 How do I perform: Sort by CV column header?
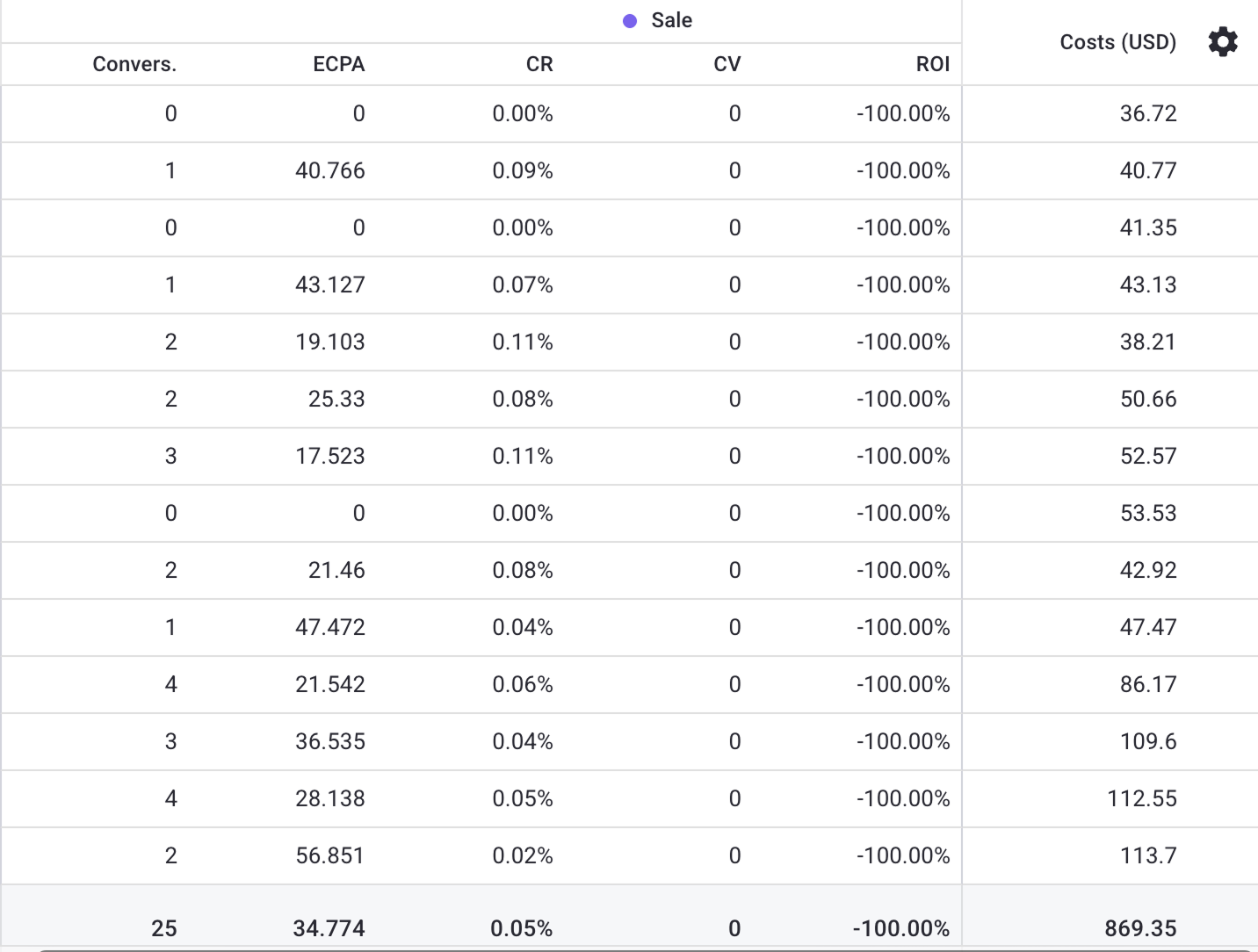click(727, 64)
